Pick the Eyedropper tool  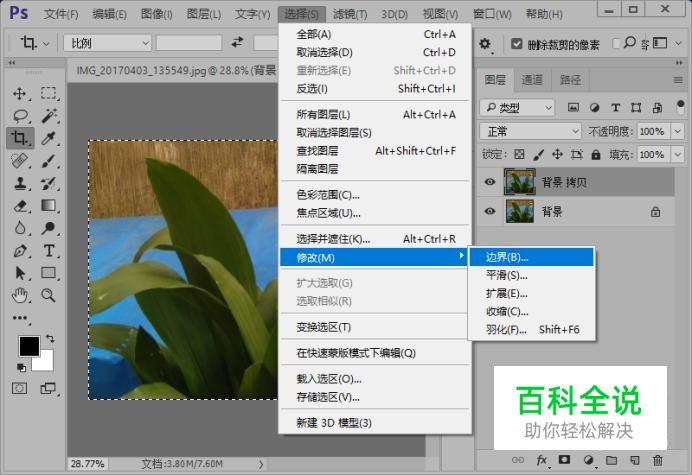[x=48, y=138]
